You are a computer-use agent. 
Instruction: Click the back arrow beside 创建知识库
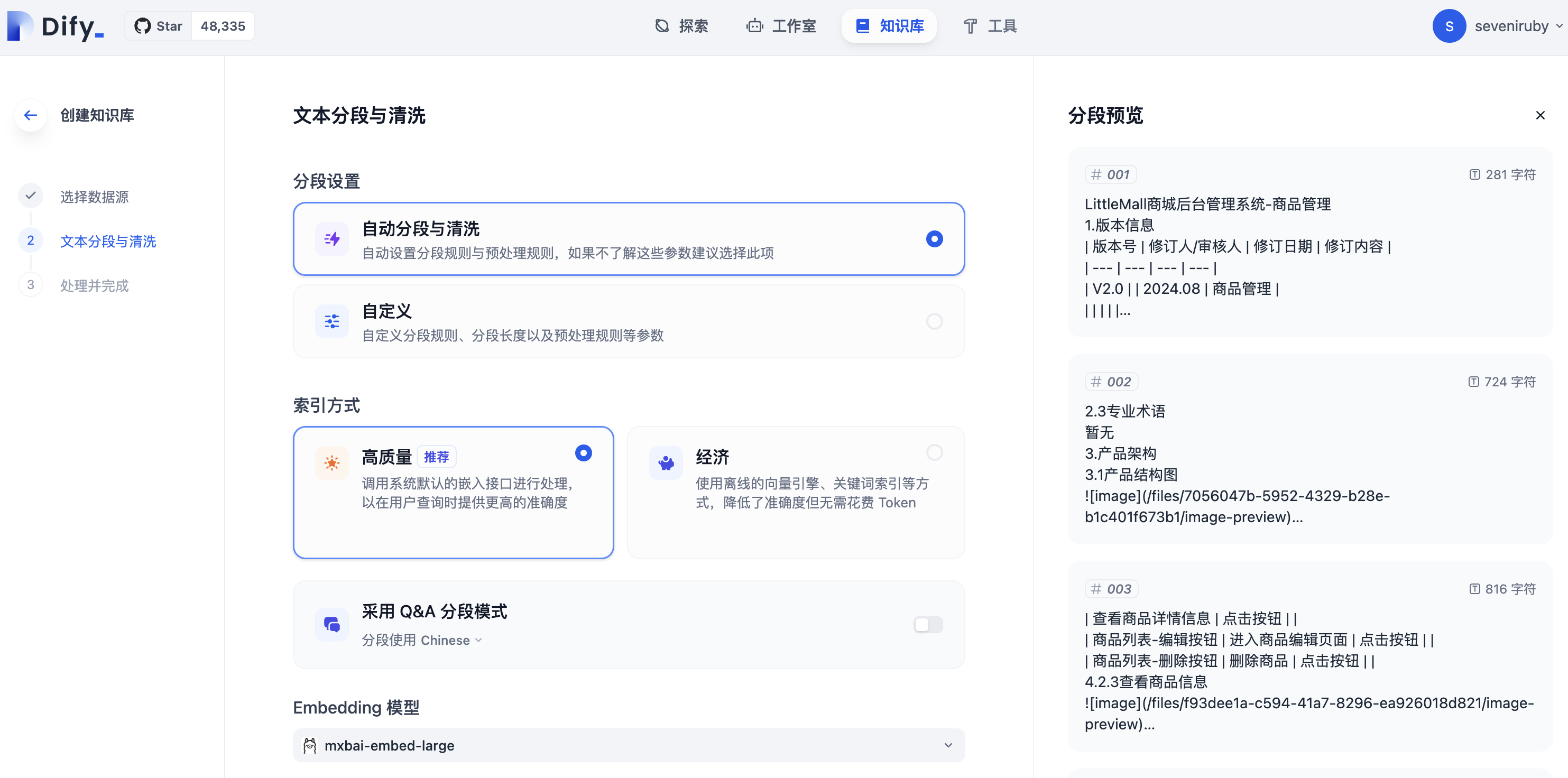point(30,115)
